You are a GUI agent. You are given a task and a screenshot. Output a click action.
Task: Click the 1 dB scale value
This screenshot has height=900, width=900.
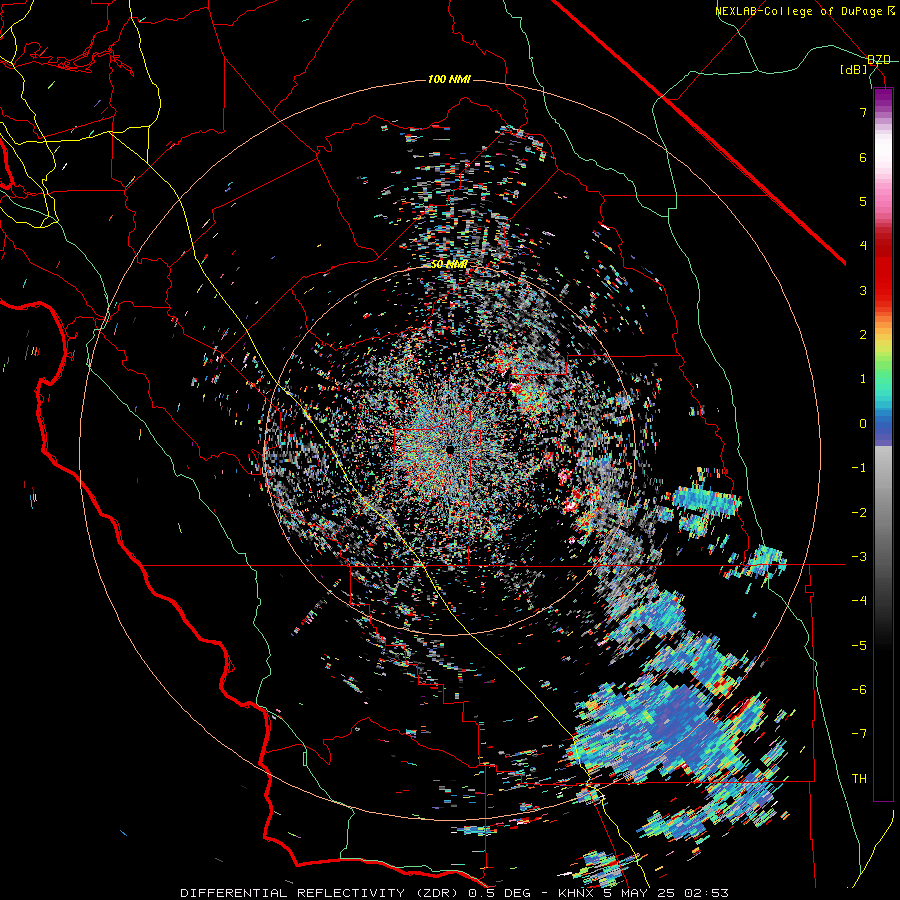(863, 379)
